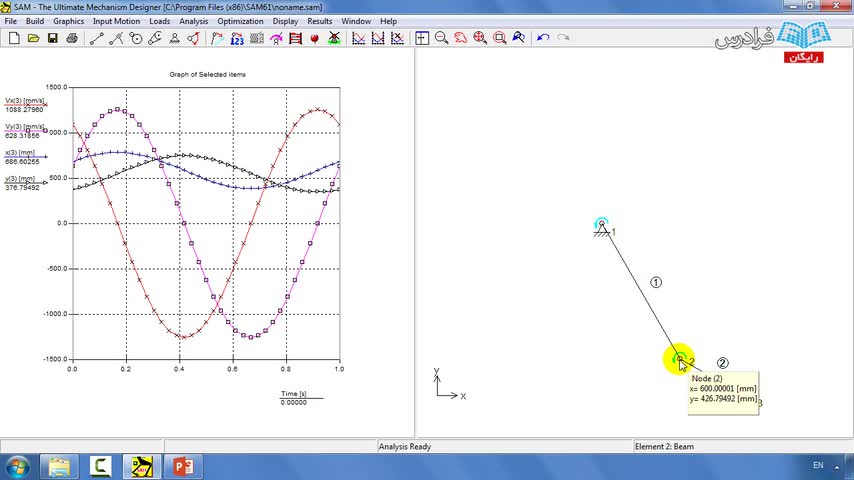This screenshot has width=854, height=480.
Task: Click the third graph icon with cross
Action: (x=398, y=38)
